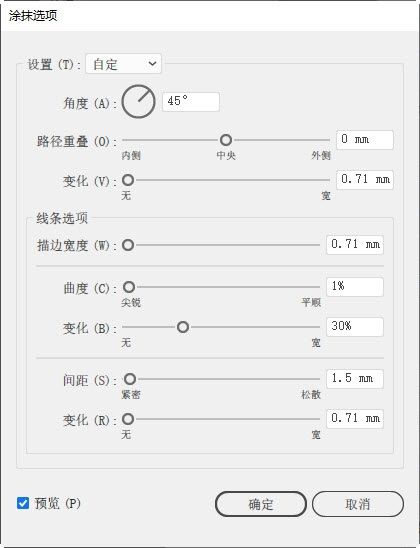Click the 取消 button
This screenshot has width=420, height=548.
357,504
